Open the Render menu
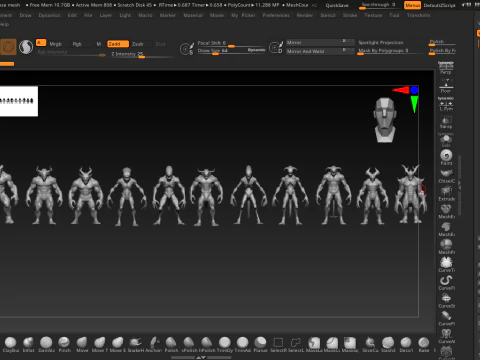480x360 pixels. pyautogui.click(x=305, y=15)
